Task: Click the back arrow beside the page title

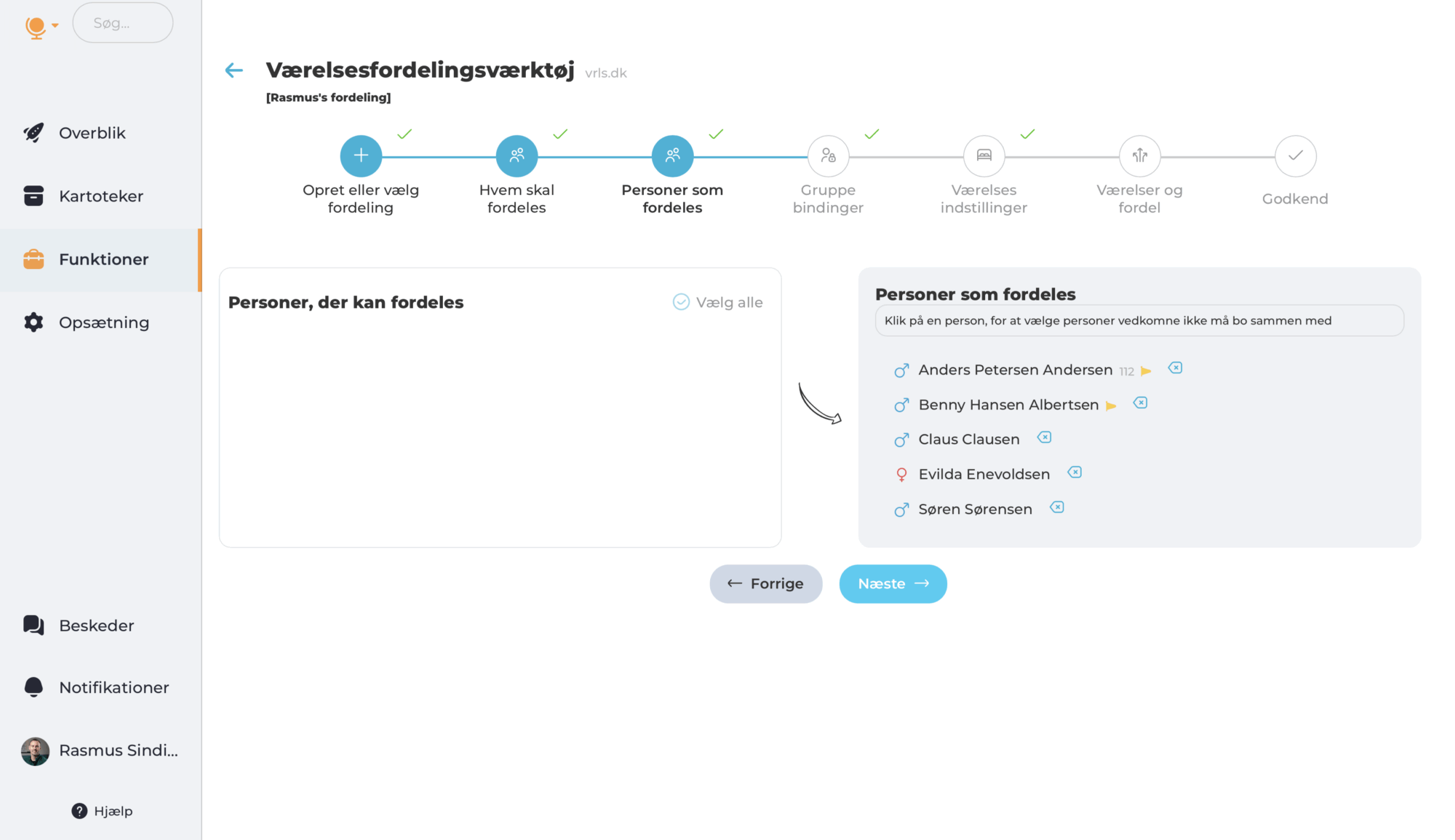Action: click(x=234, y=71)
